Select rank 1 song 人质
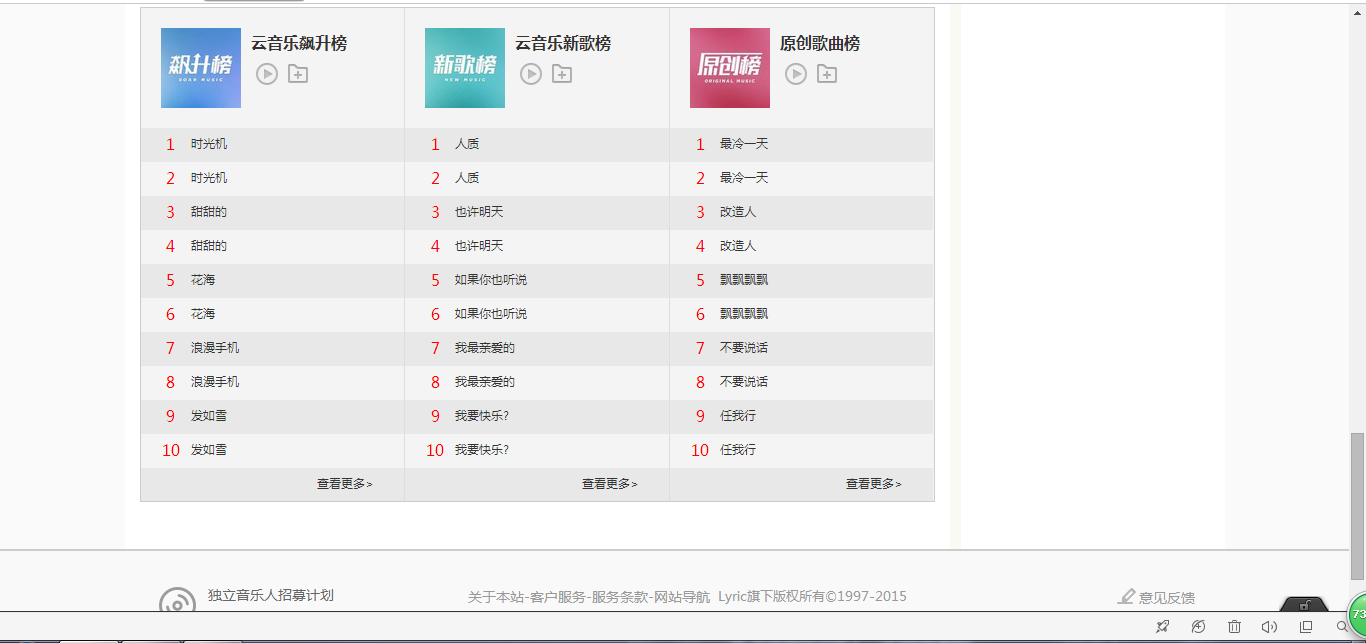The width and height of the screenshot is (1366, 643). point(467,144)
